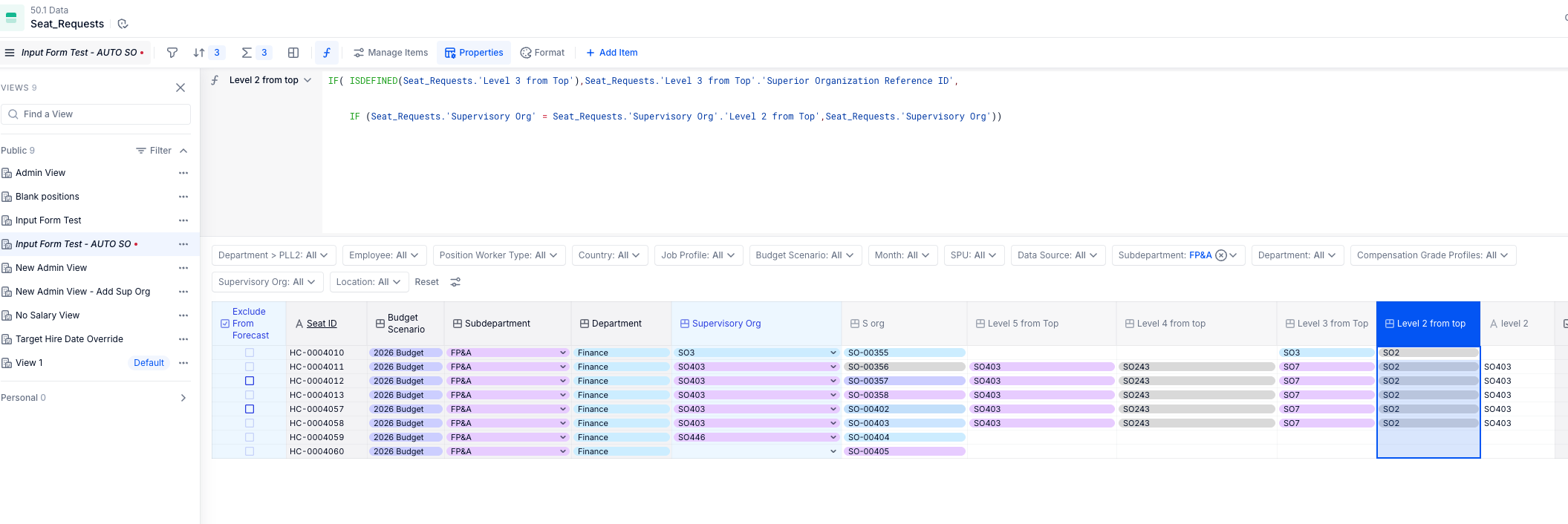
Task: Select the Supervisory Org column header
Action: [756, 324]
